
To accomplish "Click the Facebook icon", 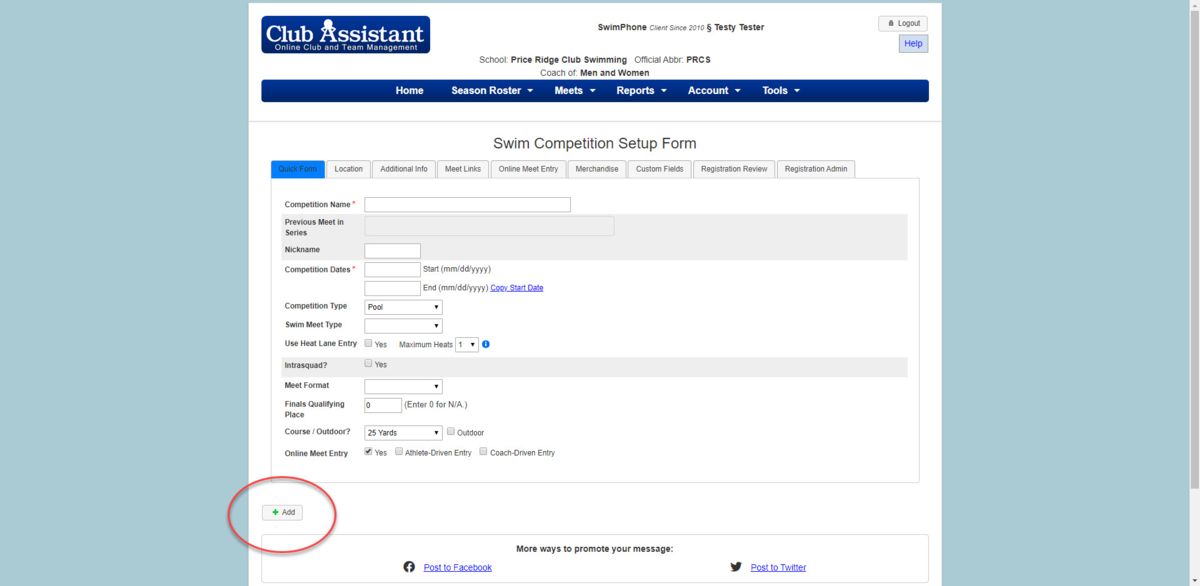I will (x=409, y=567).
